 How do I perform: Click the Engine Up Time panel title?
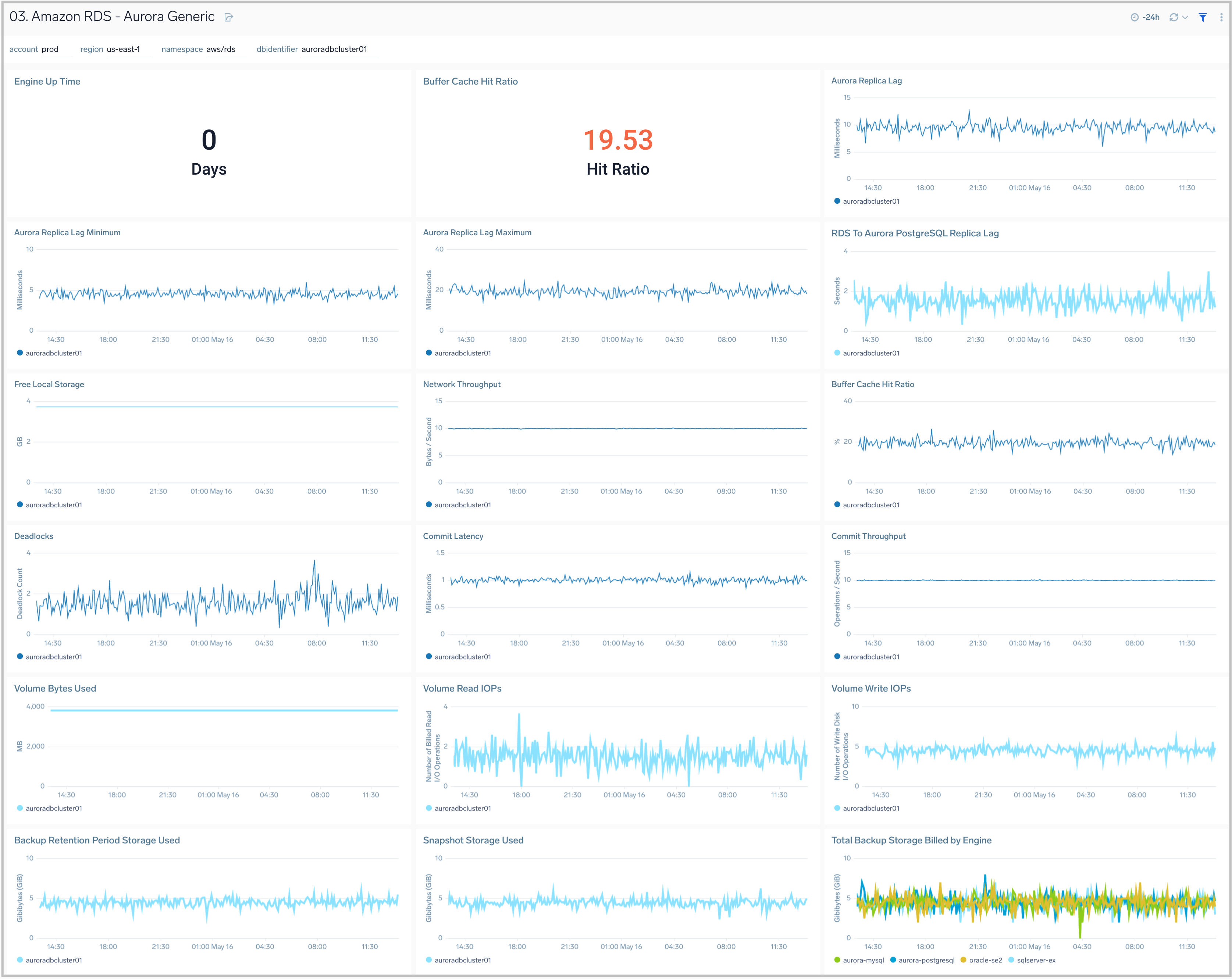[47, 81]
